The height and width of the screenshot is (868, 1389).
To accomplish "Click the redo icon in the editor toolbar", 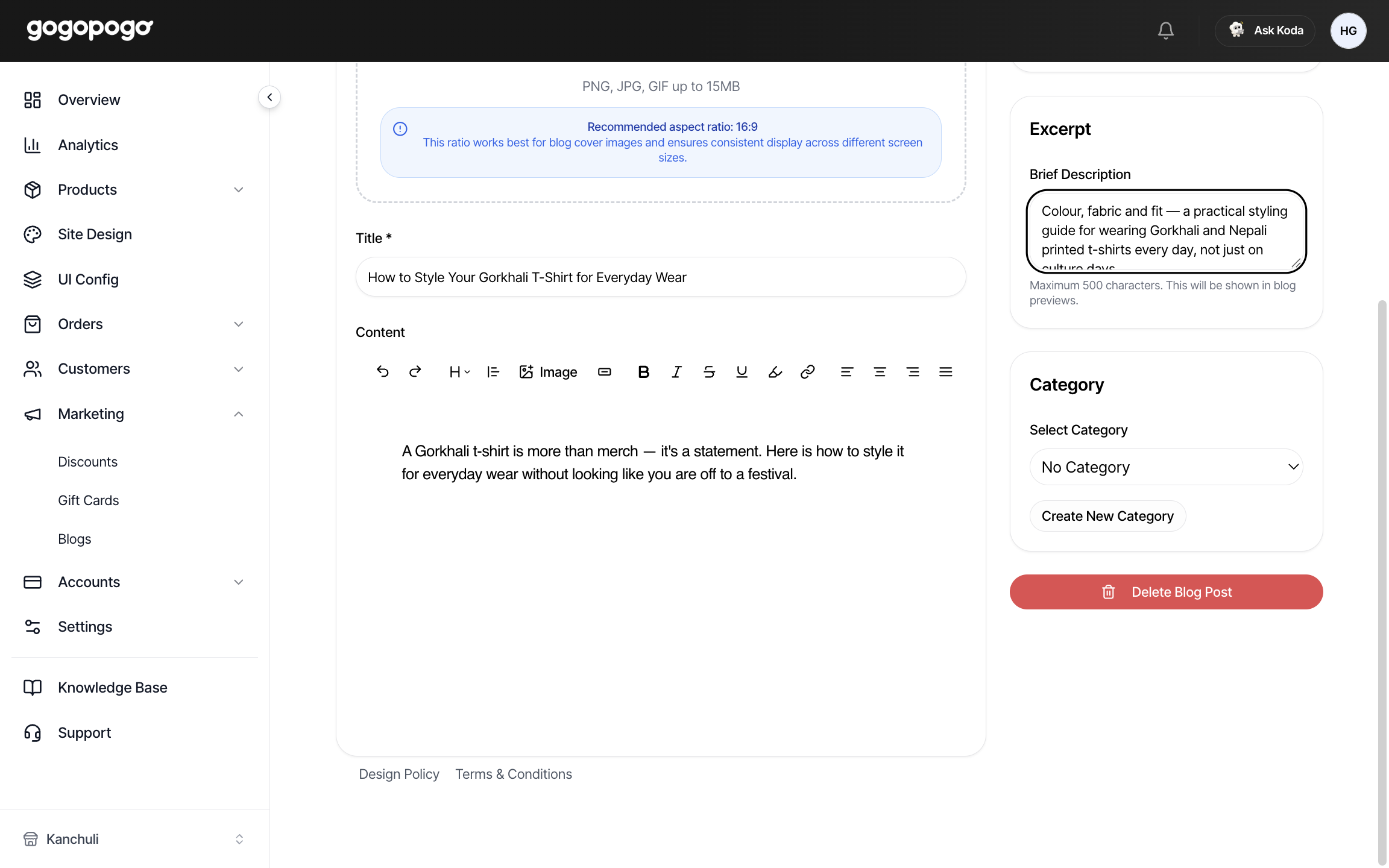I will coord(415,372).
